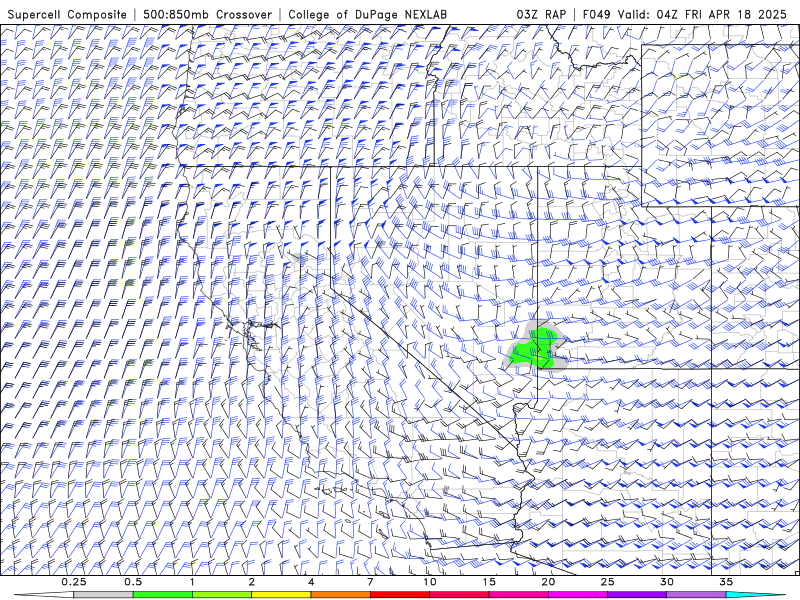This screenshot has width=800, height=600.
Task: Click the 35 label on the color scale
Action: [x=726, y=582]
